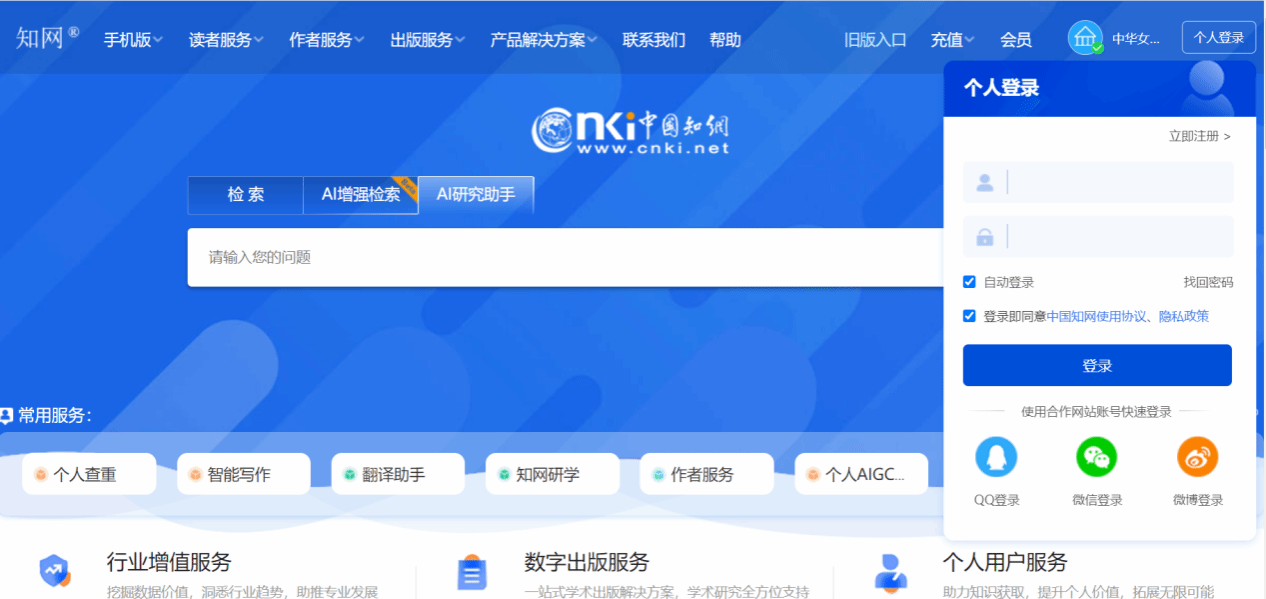The image size is (1266, 599).
Task: Open the 产品解决方案 dropdown
Action: point(543,40)
